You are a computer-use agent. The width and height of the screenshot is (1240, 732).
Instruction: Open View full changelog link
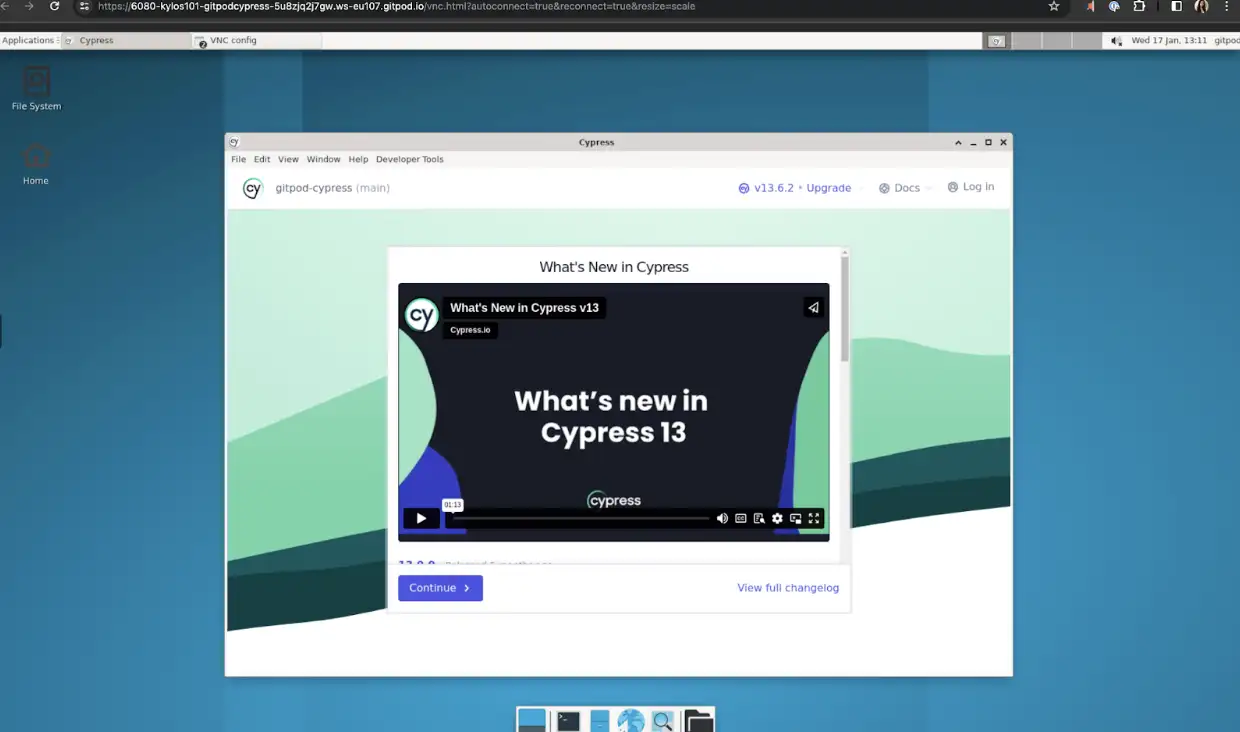tap(788, 588)
